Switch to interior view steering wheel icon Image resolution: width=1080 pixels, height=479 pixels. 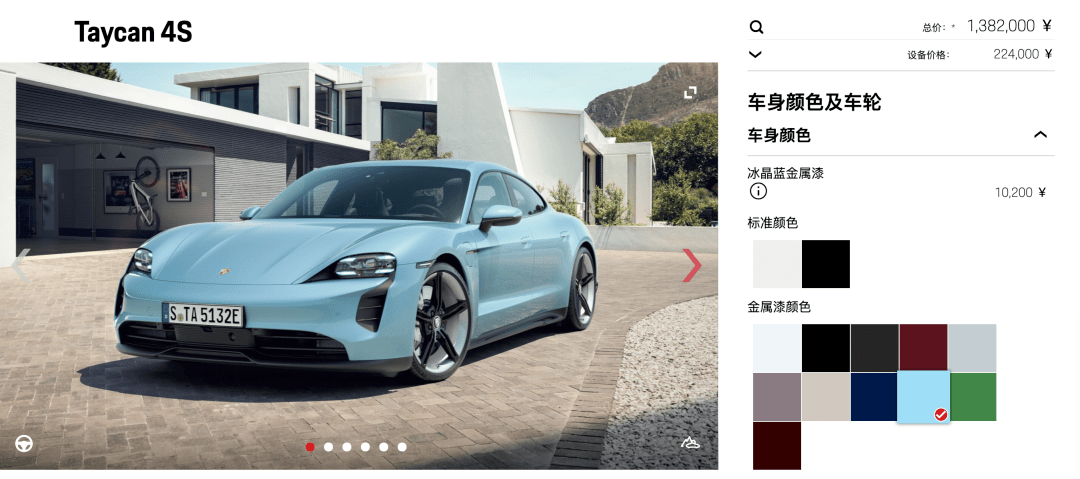[24, 444]
